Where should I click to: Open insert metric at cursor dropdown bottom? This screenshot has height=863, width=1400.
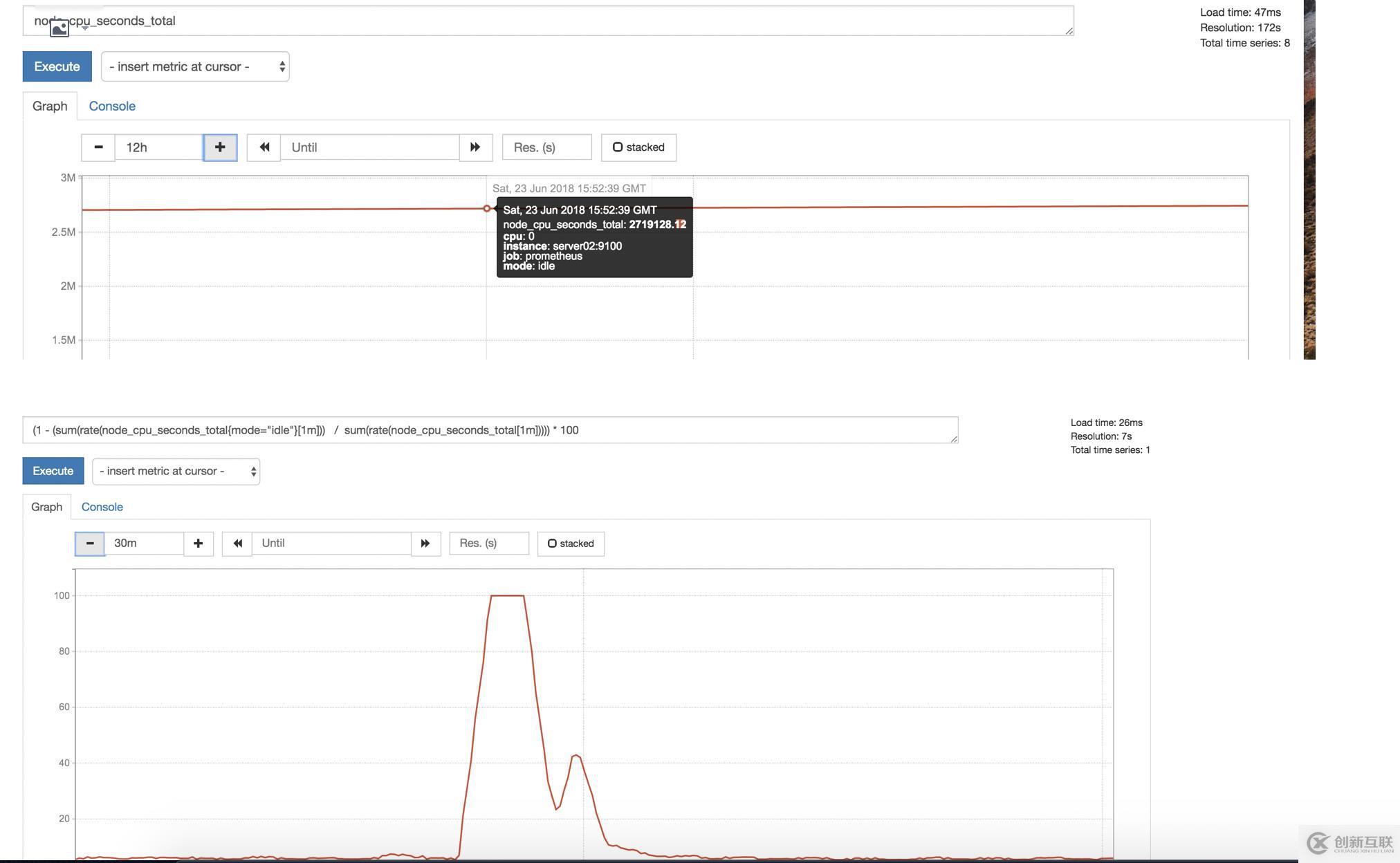tap(175, 470)
